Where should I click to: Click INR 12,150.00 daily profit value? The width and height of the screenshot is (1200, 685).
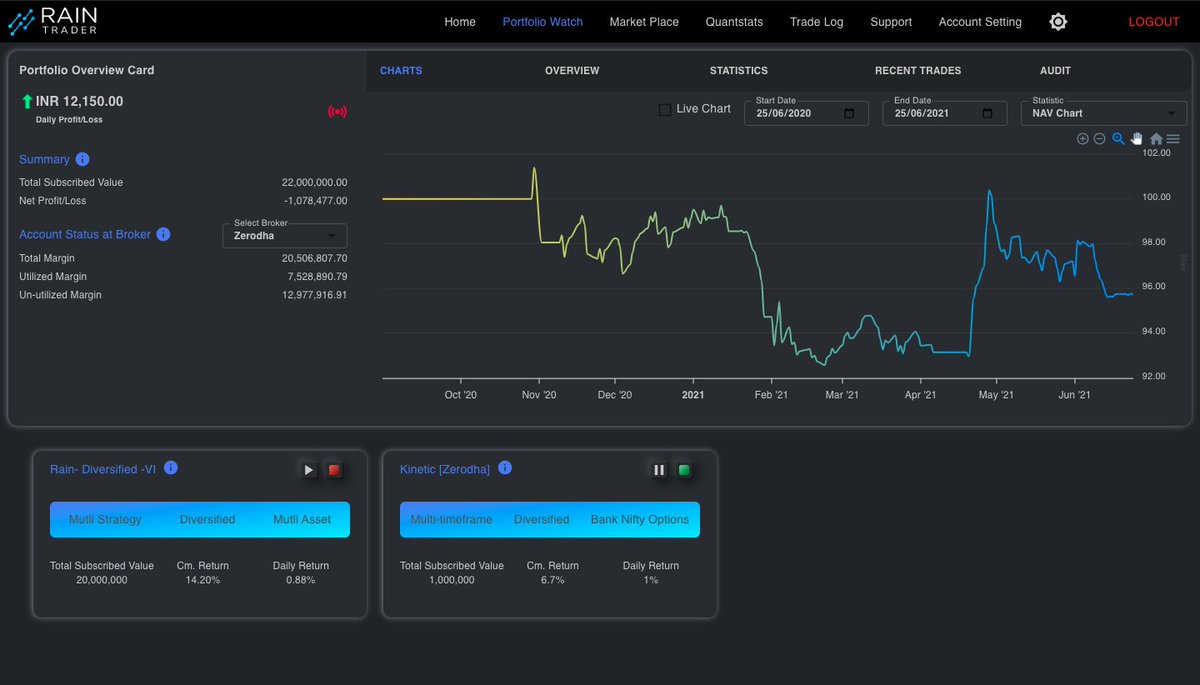coord(80,101)
